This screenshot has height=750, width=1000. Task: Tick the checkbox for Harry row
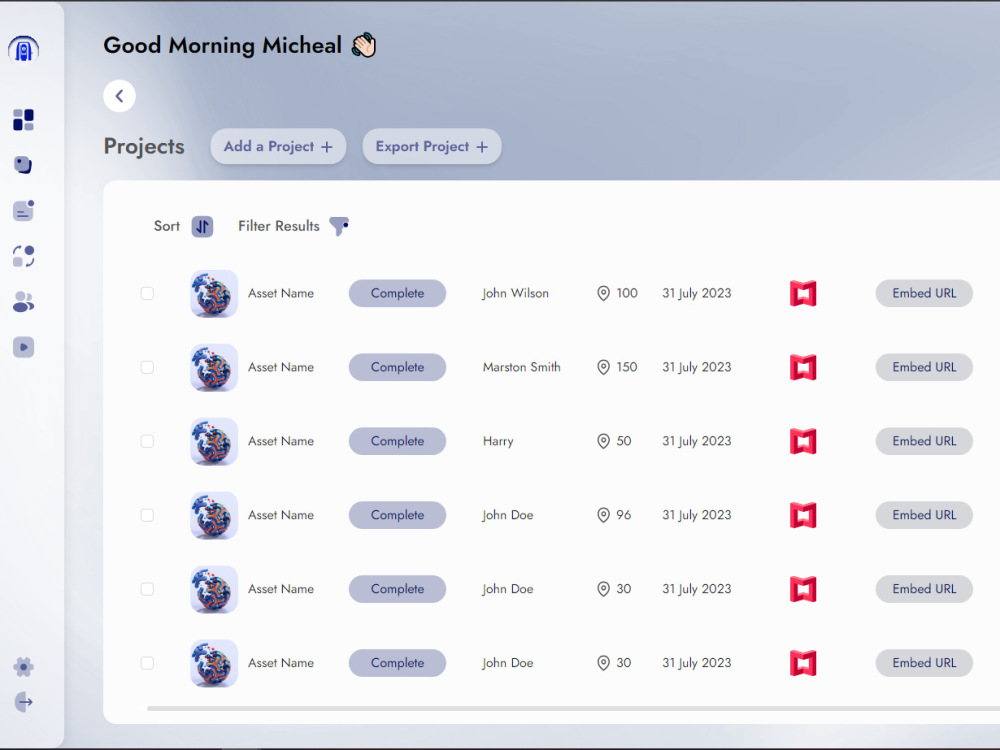pyautogui.click(x=147, y=441)
